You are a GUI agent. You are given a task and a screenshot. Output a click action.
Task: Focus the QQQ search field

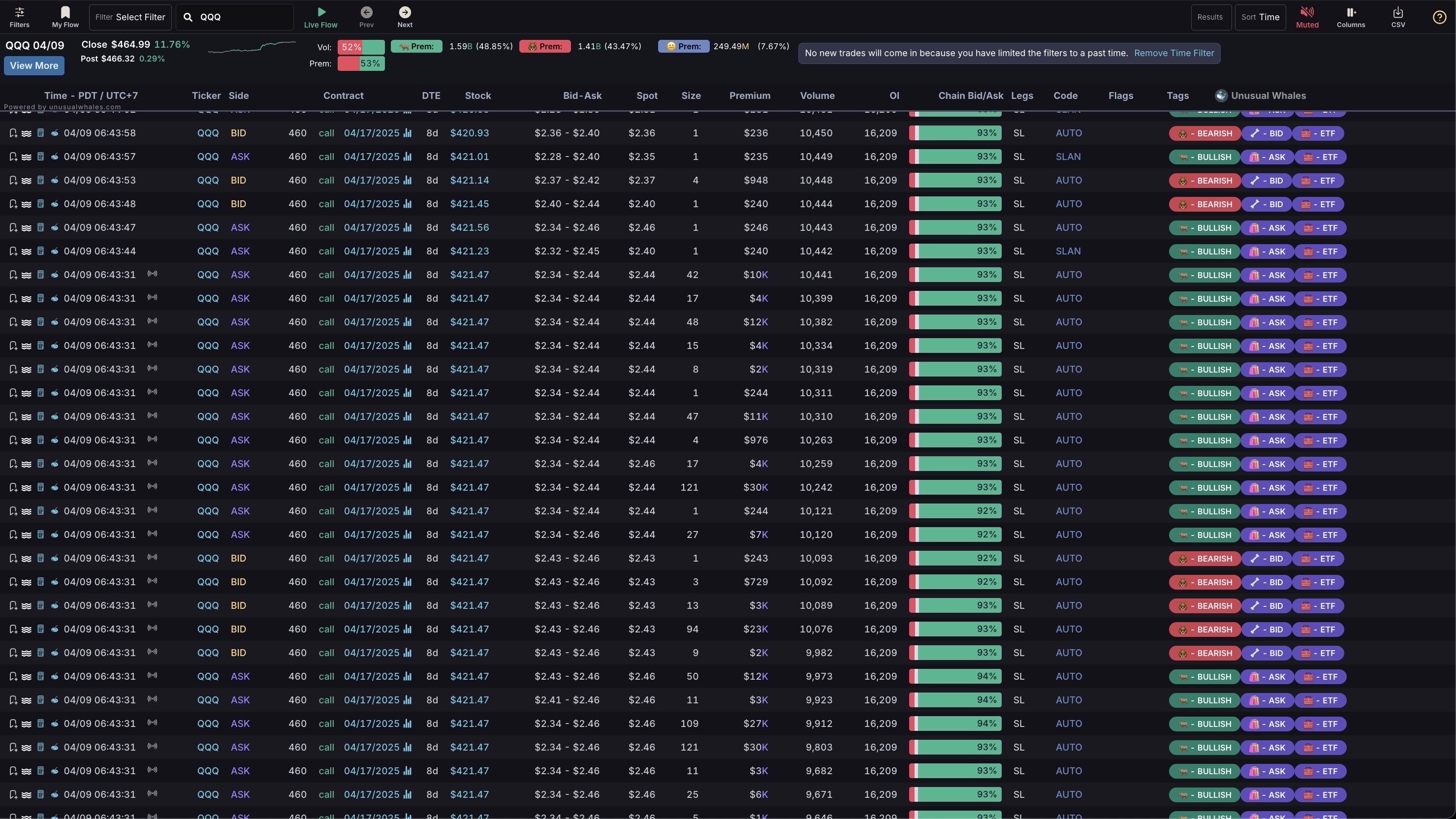235,17
